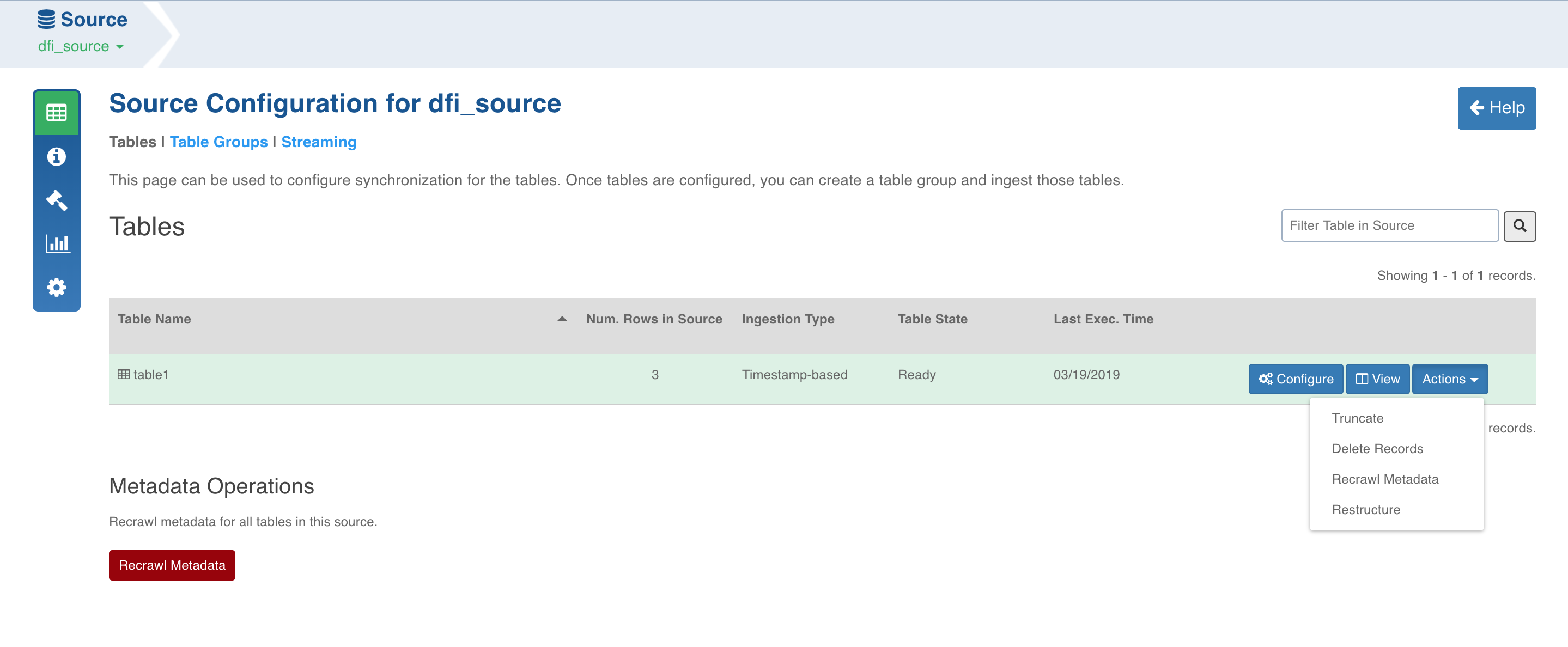Open the gavel build sidebar icon
The width and height of the screenshot is (1568, 647).
[57, 200]
